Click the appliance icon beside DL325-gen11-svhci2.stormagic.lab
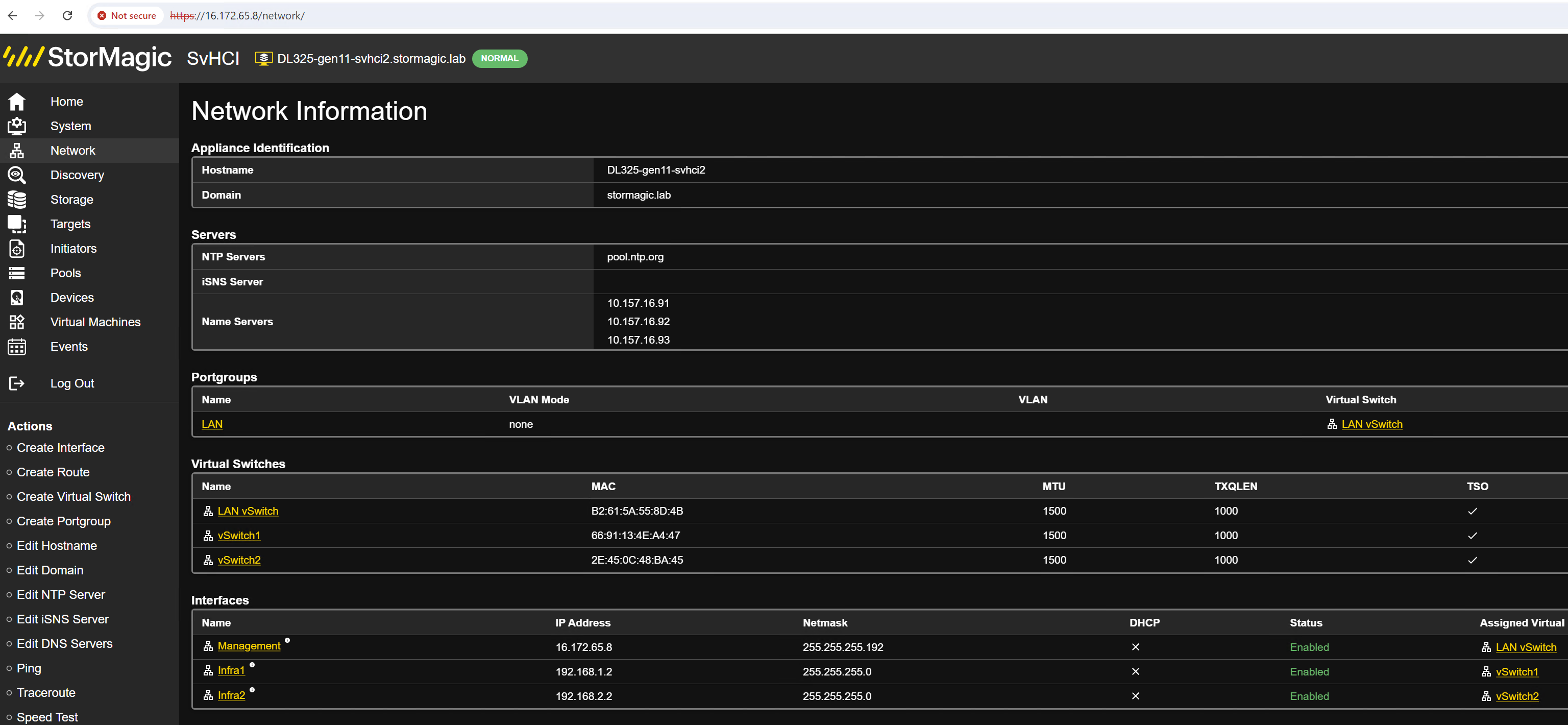Screen dimensions: 1568x725 pyautogui.click(x=263, y=58)
